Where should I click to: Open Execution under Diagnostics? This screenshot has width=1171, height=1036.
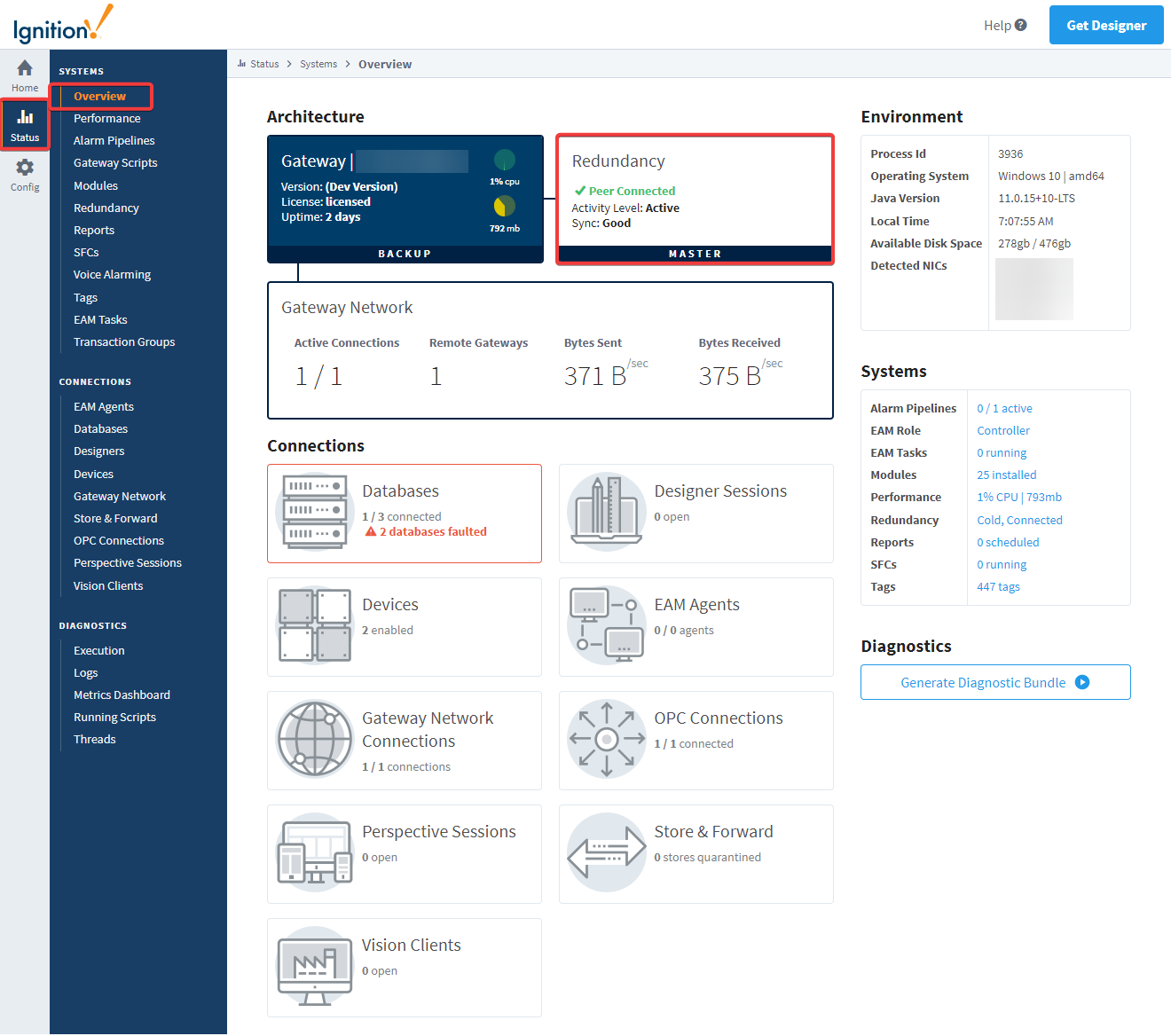99,650
